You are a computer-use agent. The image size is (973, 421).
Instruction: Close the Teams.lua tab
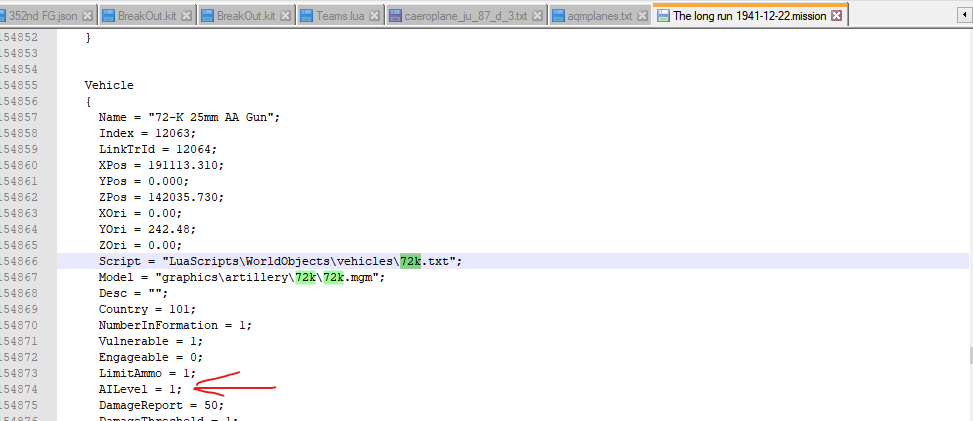pos(374,16)
